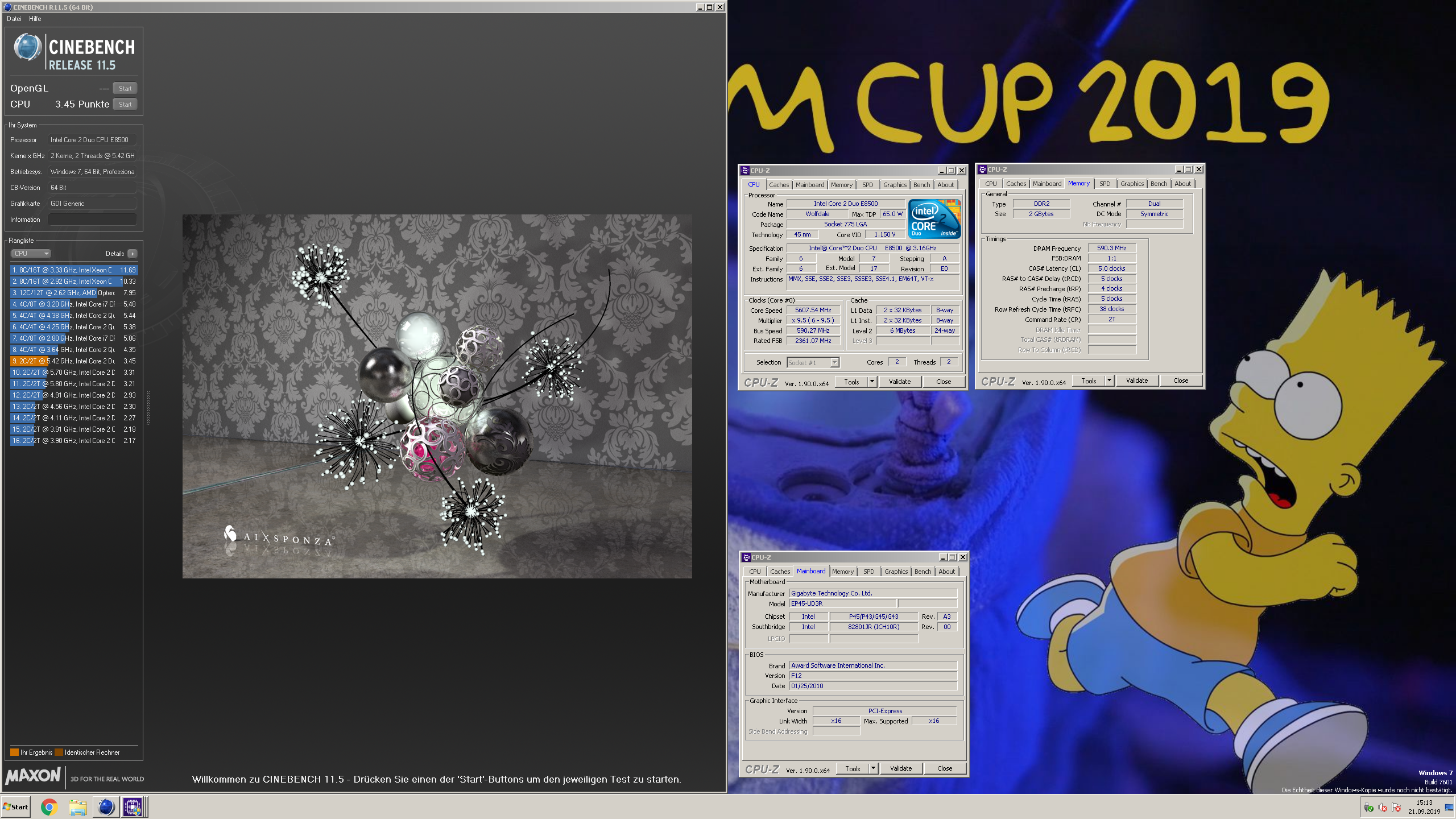Expand Tools arrow in CPU-Z Memory window
Screen dimensions: 1456x819
pyautogui.click(x=1109, y=380)
